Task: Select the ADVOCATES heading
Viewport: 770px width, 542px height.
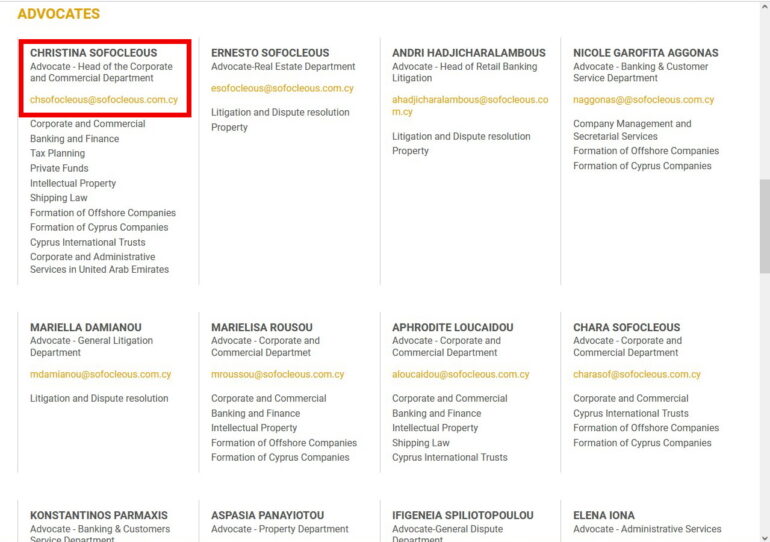Action: [x=58, y=14]
